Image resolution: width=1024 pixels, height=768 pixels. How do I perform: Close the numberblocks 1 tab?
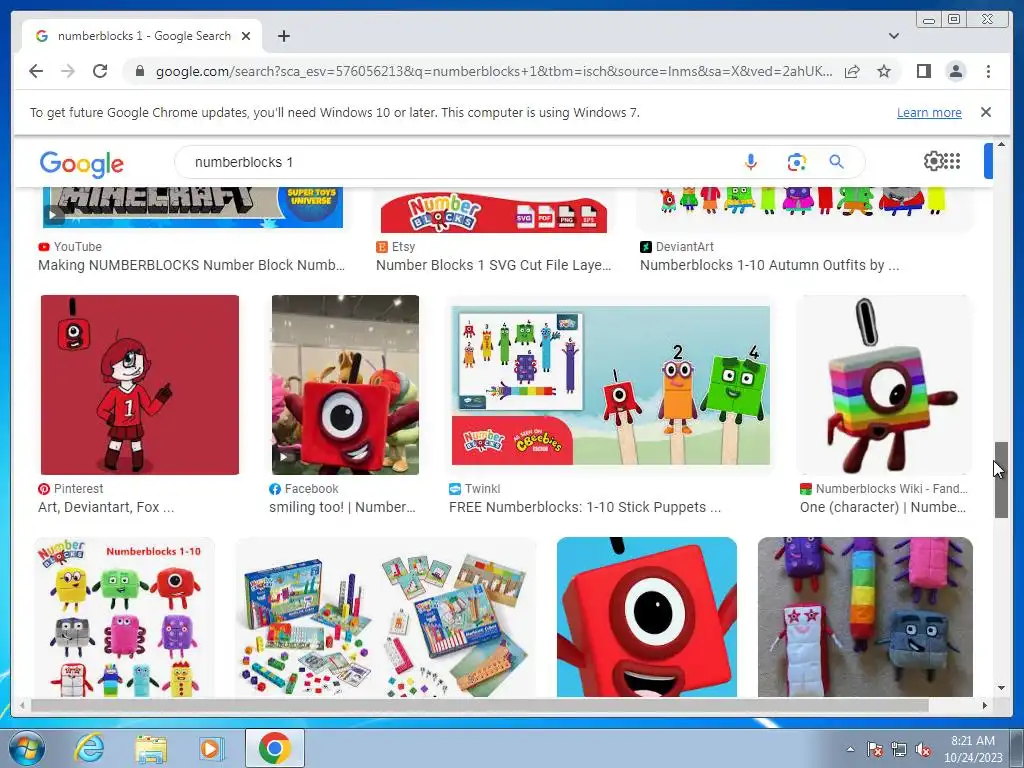[x=246, y=36]
